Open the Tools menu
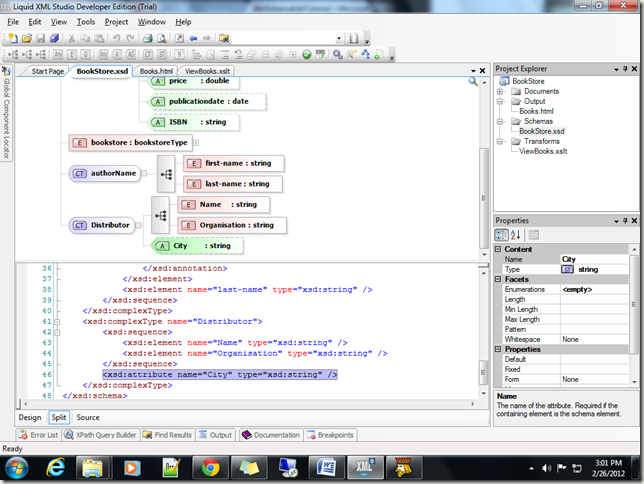644x484 pixels. point(86,21)
